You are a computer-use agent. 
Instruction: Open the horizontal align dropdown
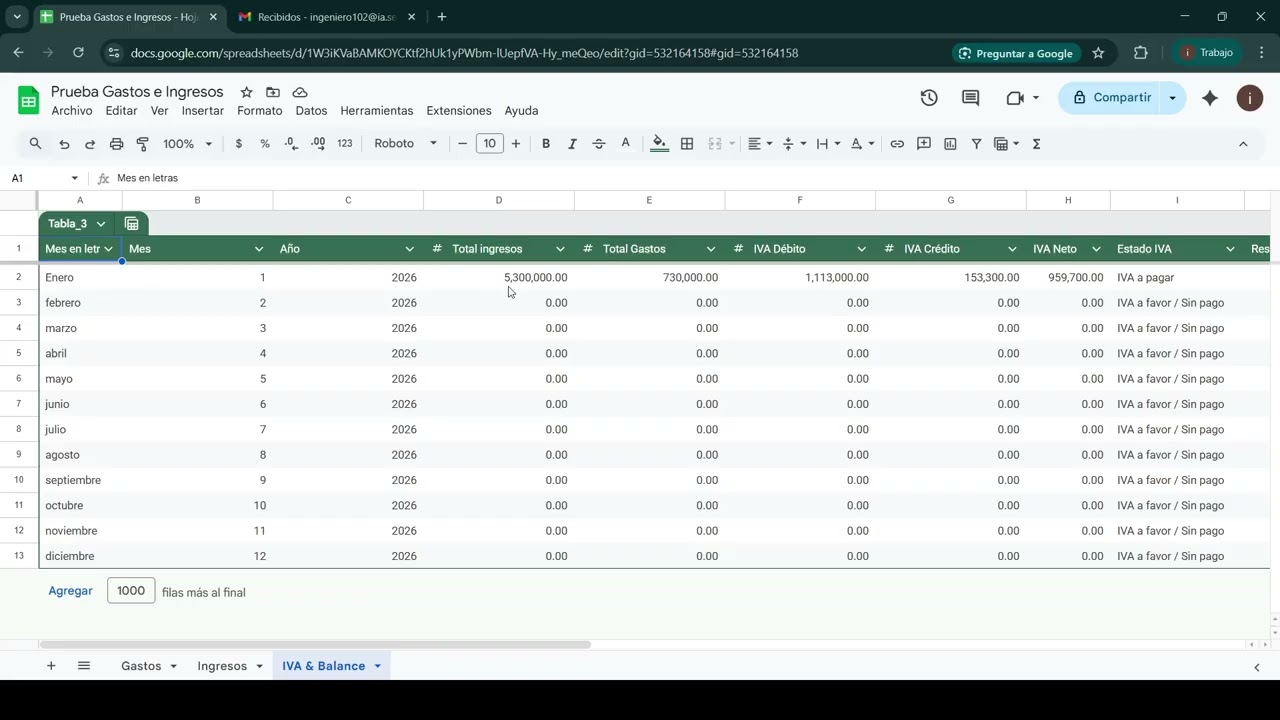click(x=760, y=144)
